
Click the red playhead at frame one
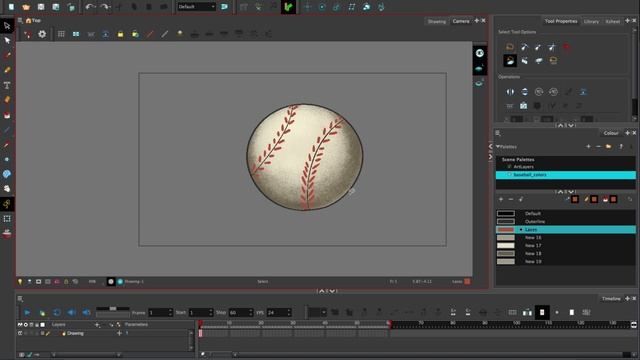(200, 324)
